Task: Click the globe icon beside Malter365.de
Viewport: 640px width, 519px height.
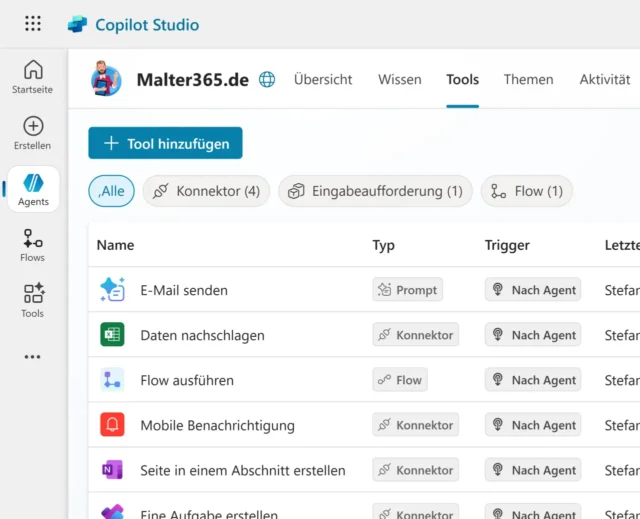Action: (x=267, y=80)
